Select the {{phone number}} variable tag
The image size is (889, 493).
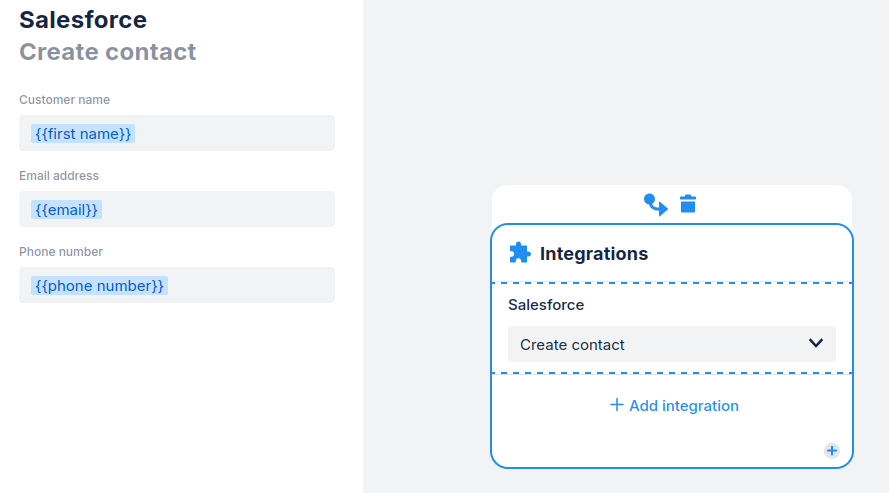click(x=99, y=285)
